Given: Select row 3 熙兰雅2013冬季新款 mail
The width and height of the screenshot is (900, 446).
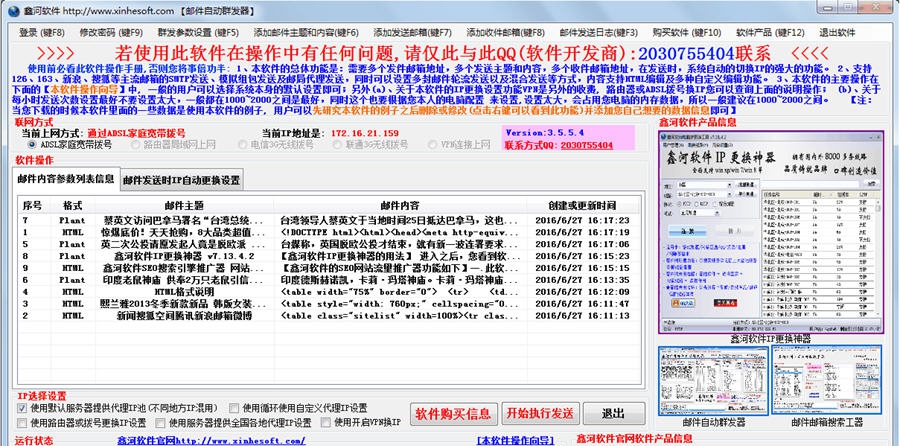Looking at the screenshot, I should point(328,304).
